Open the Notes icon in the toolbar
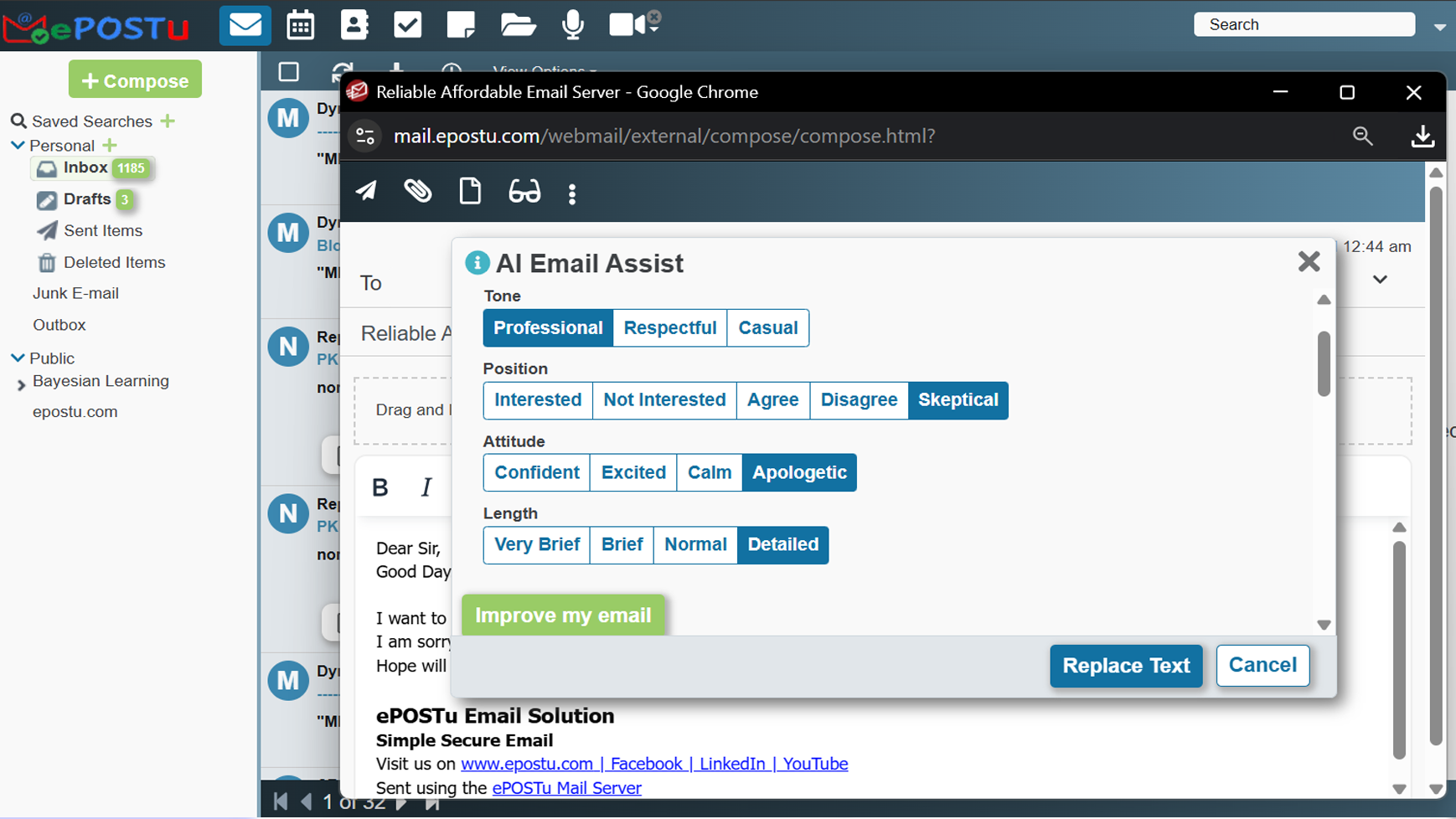Image resolution: width=1456 pixels, height=819 pixels. pyautogui.click(x=462, y=24)
